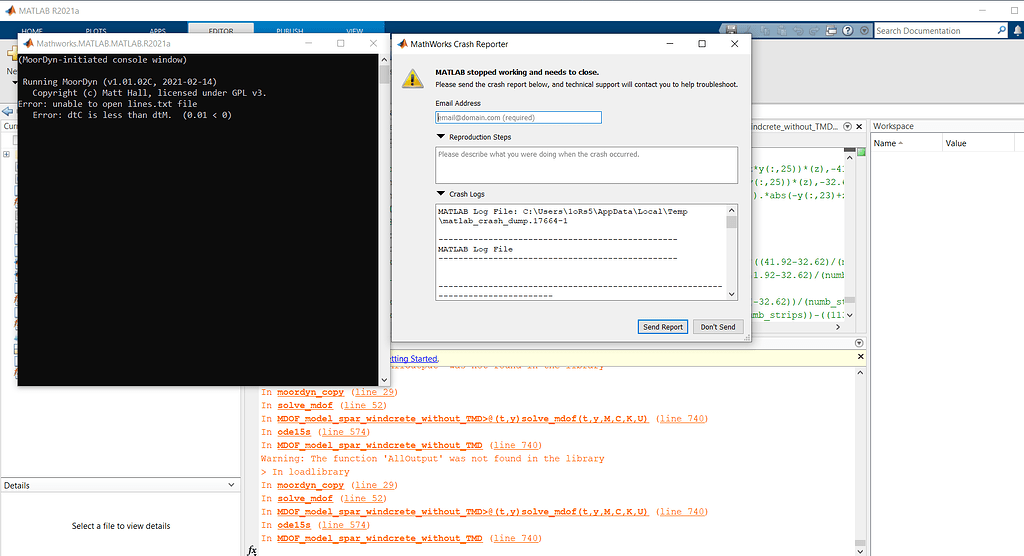Click Command Window scrollbar down arrow
1024x556 pixels.
coord(860,551)
